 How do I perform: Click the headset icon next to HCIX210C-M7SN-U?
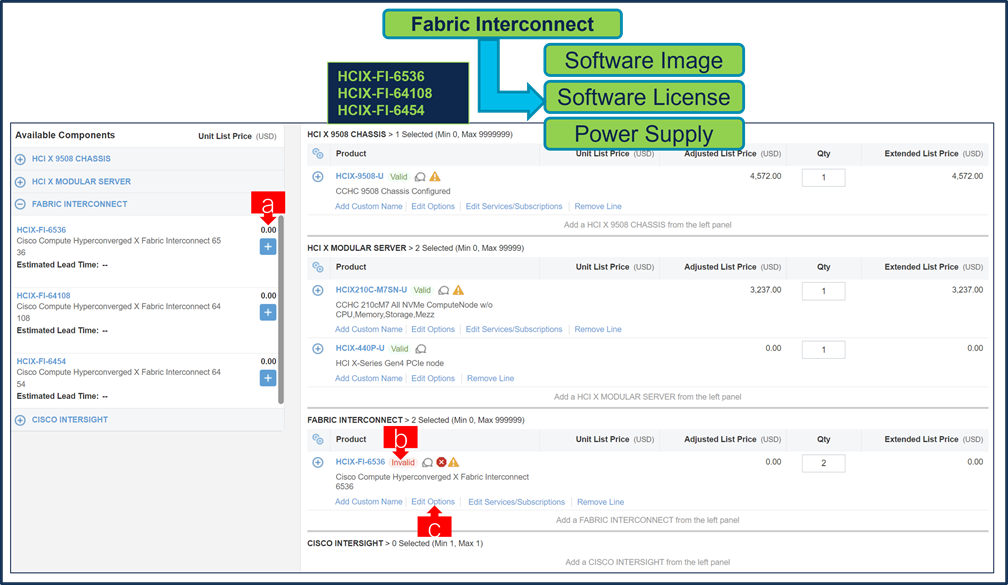pos(444,291)
